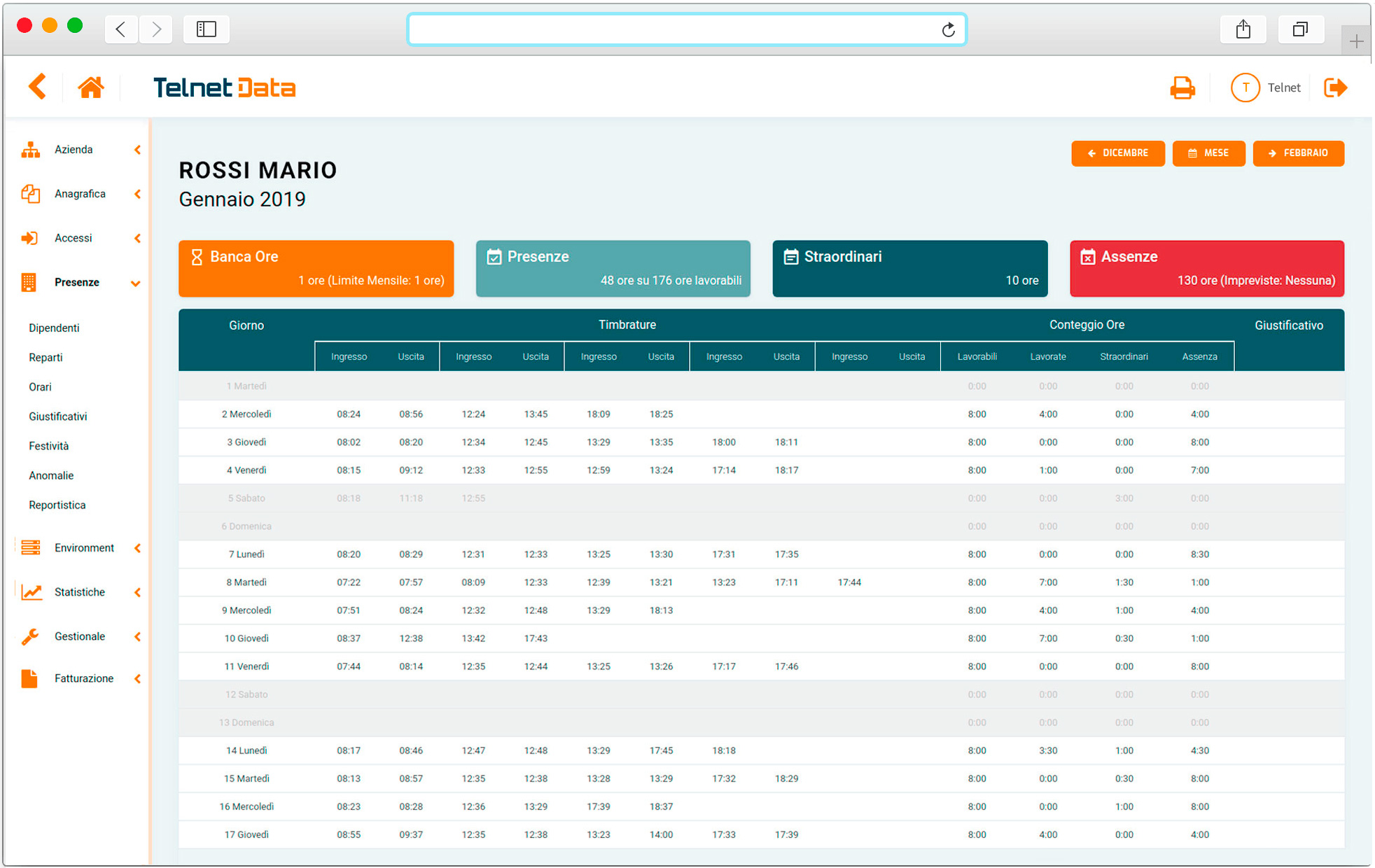Click 17:44 entry on 8 Martedì
1375x868 pixels.
[x=849, y=582]
